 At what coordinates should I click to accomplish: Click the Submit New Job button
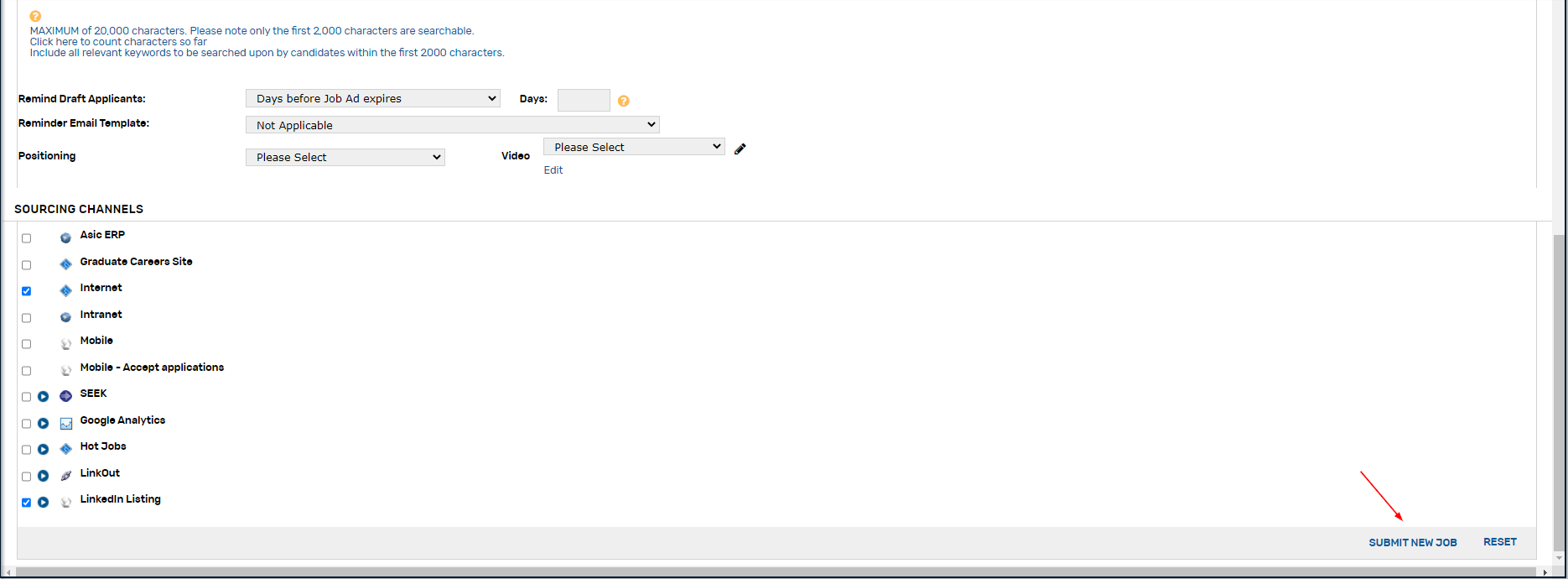click(x=1413, y=542)
